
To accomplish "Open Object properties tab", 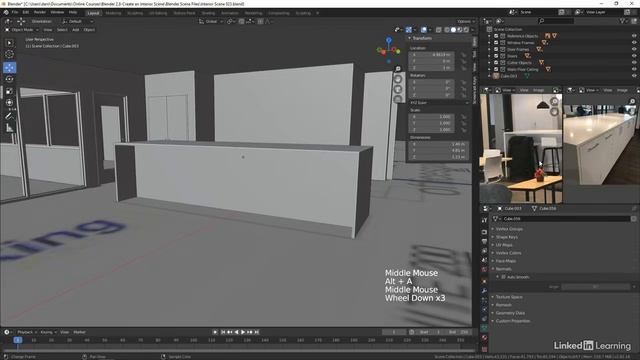I will [x=484, y=281].
